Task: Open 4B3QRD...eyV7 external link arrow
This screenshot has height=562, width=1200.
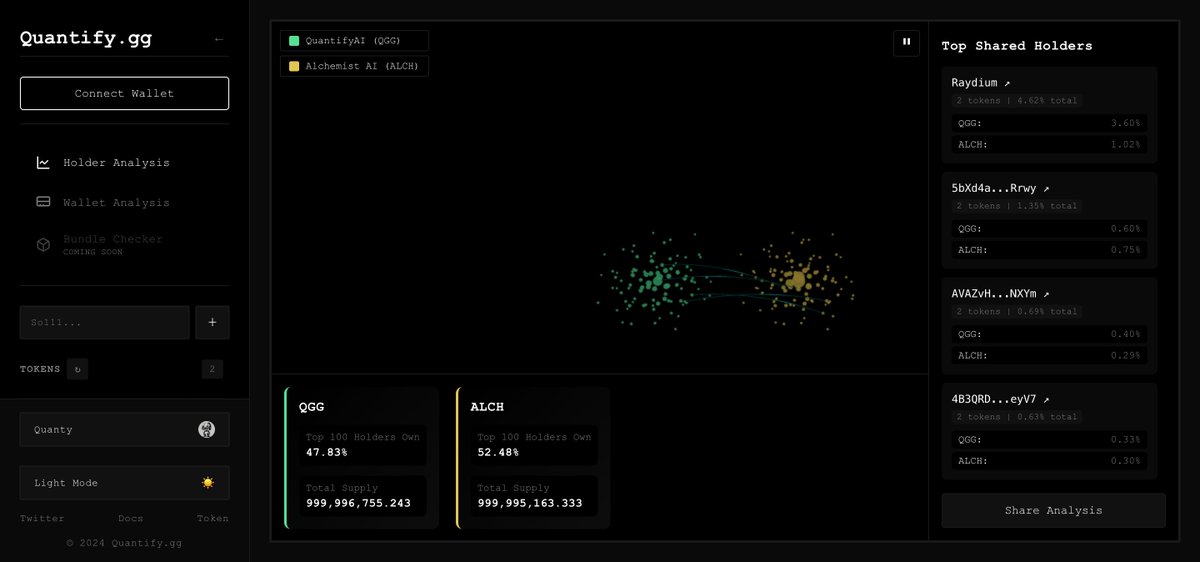Action: pos(1046,399)
